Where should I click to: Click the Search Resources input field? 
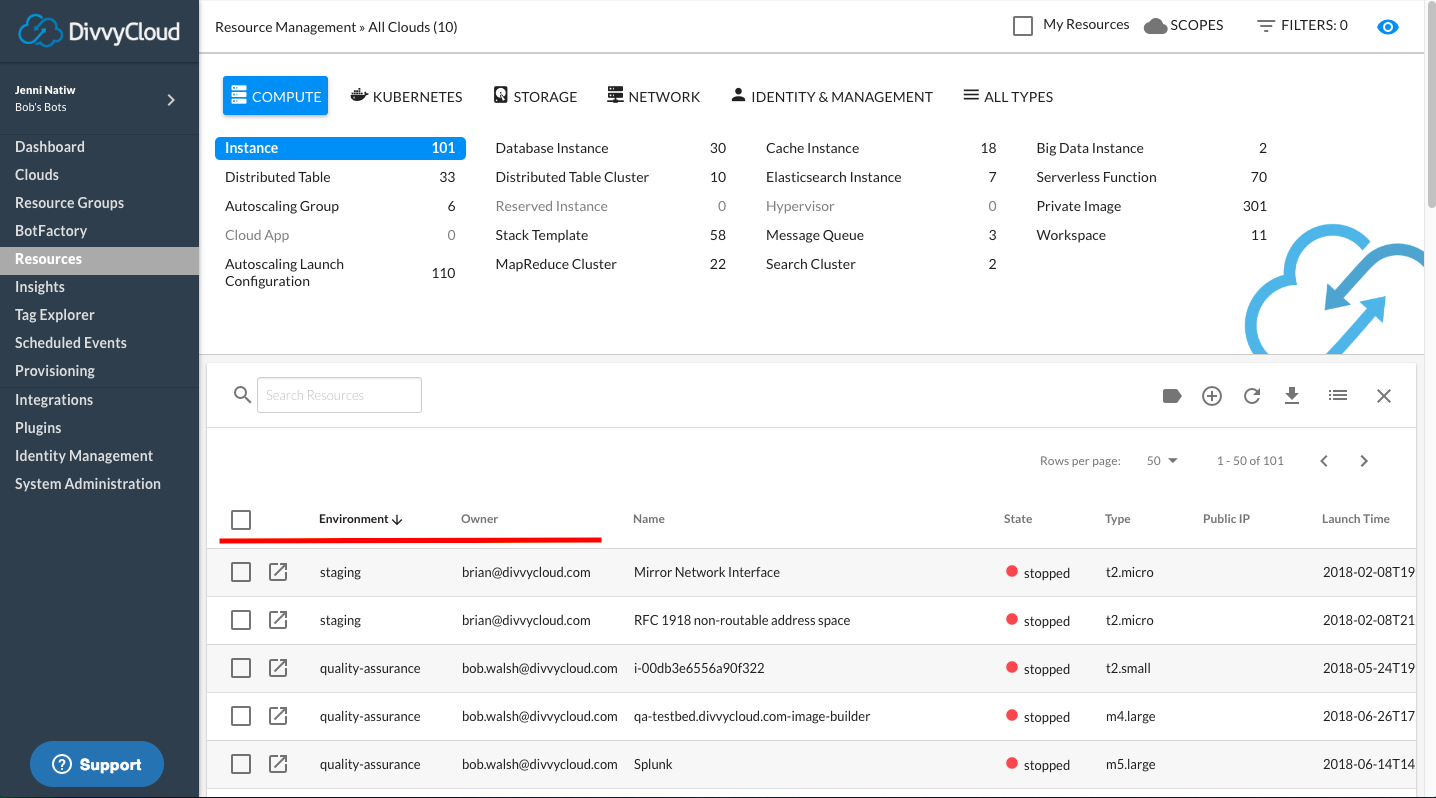(339, 395)
